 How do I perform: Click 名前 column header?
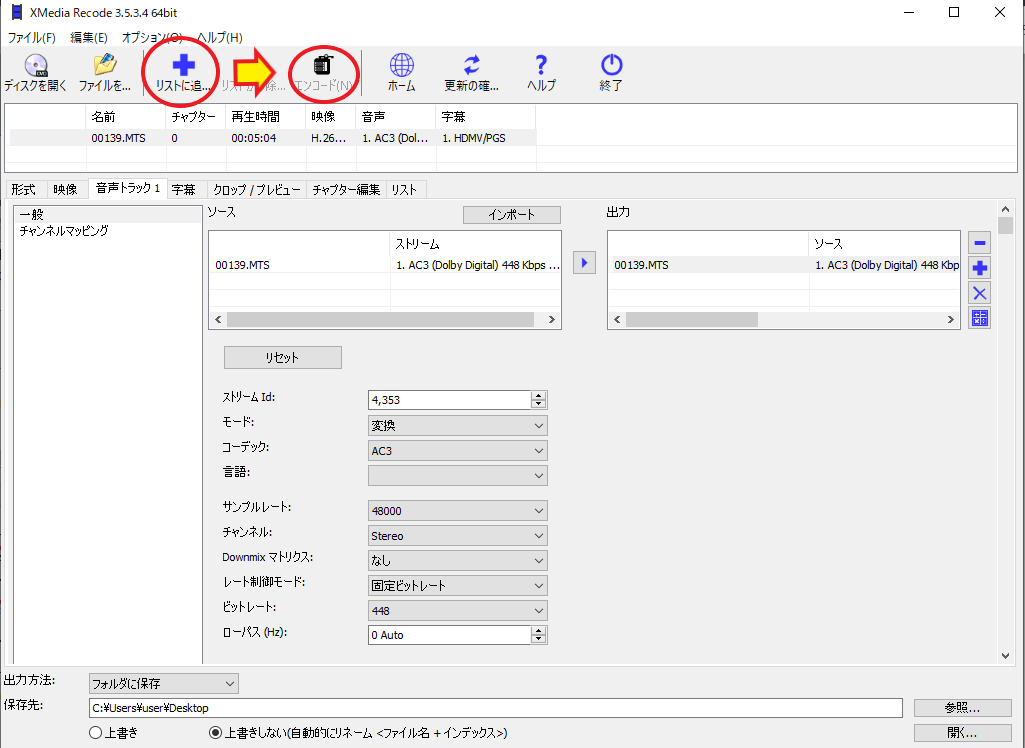[x=126, y=117]
